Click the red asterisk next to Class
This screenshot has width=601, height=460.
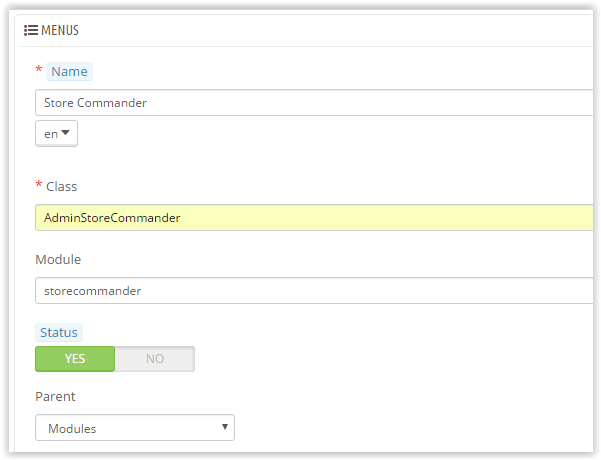39,186
